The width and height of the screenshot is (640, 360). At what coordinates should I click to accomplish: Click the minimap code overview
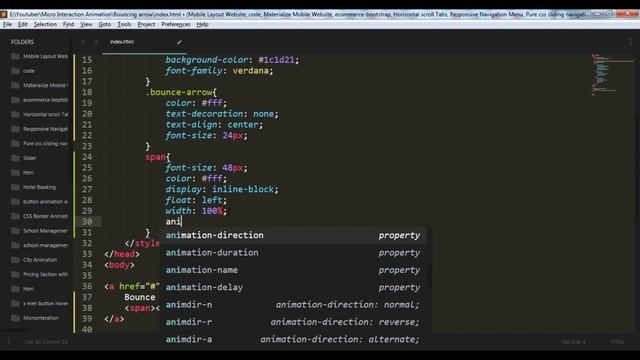[x=612, y=74]
